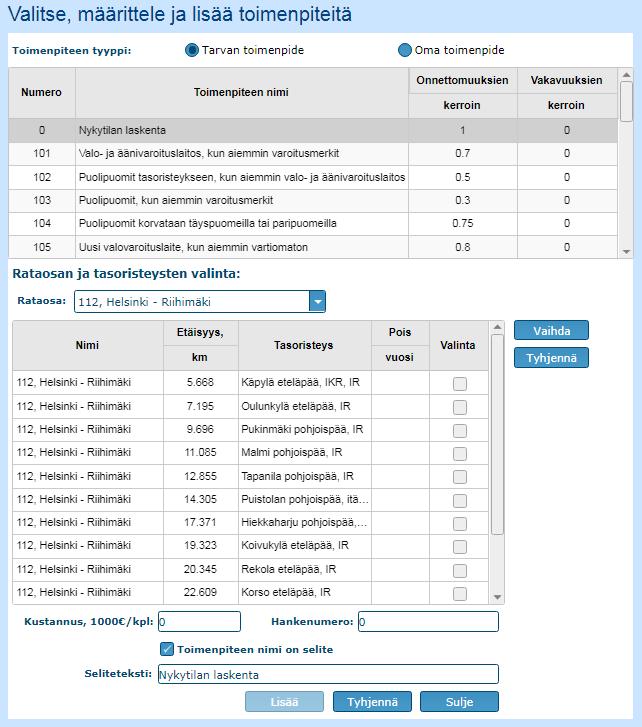
Task: Uncheck Toimenpiteen nimi on selite
Action: click(167, 649)
